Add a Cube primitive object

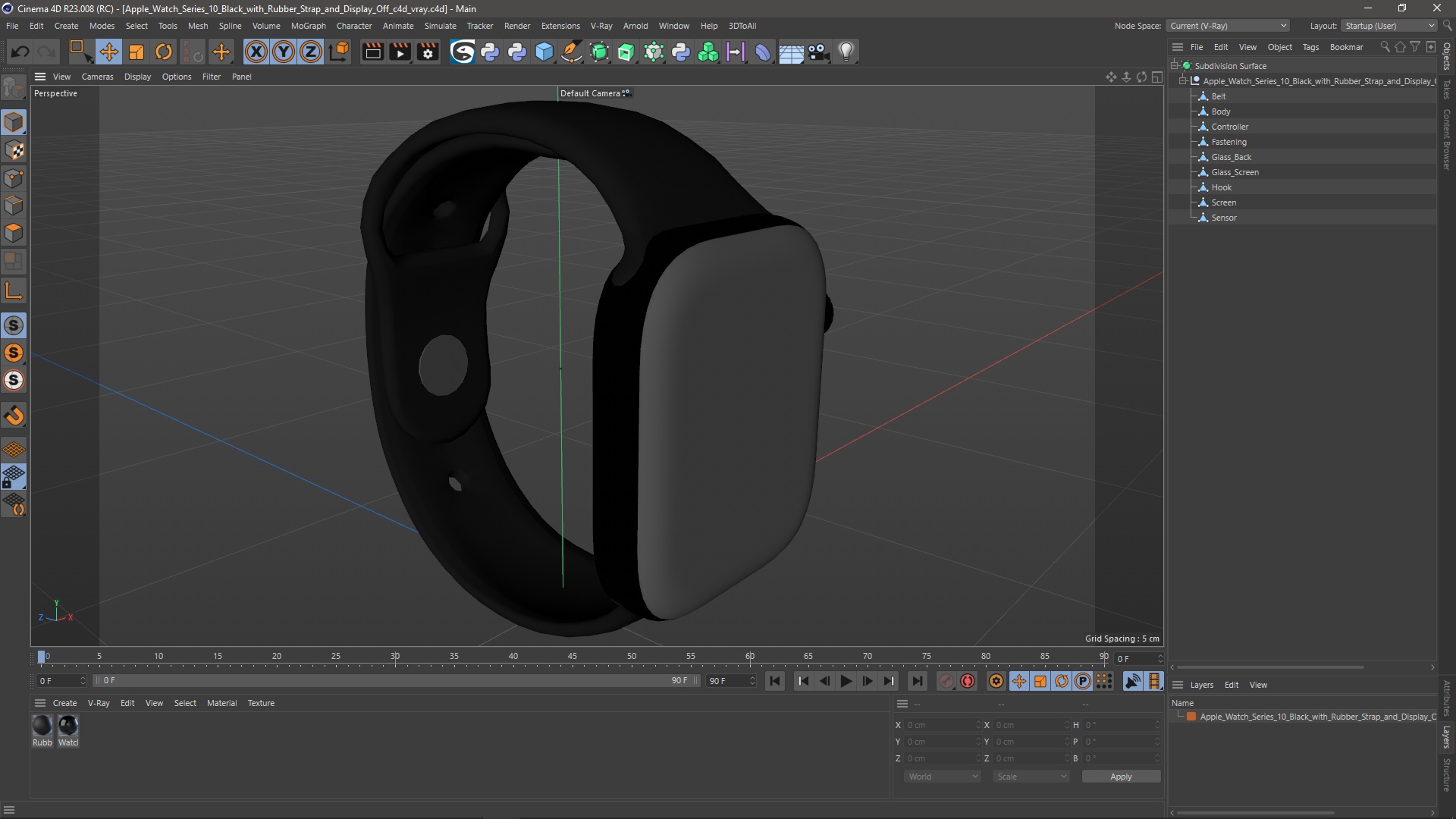544,52
